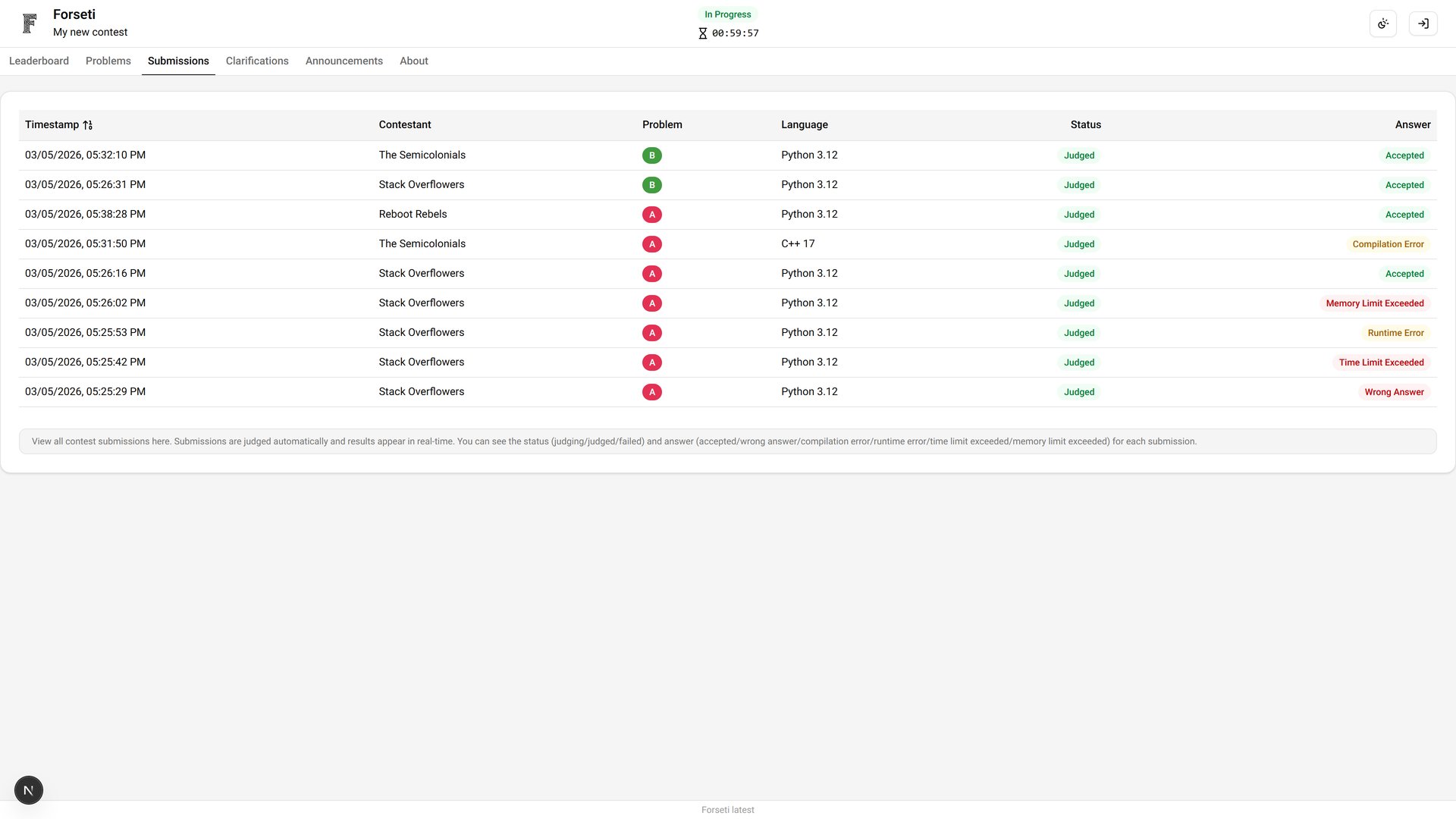Toggle the dark/light theme button
Image resolution: width=1456 pixels, height=819 pixels.
pos(1383,24)
